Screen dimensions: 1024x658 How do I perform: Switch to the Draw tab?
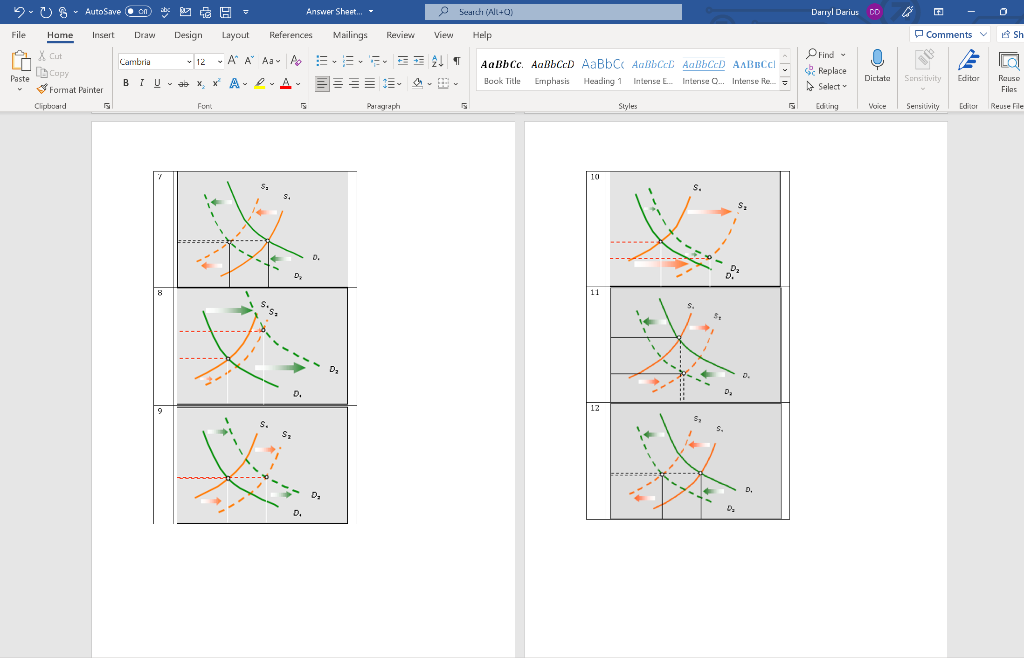pyautogui.click(x=144, y=35)
